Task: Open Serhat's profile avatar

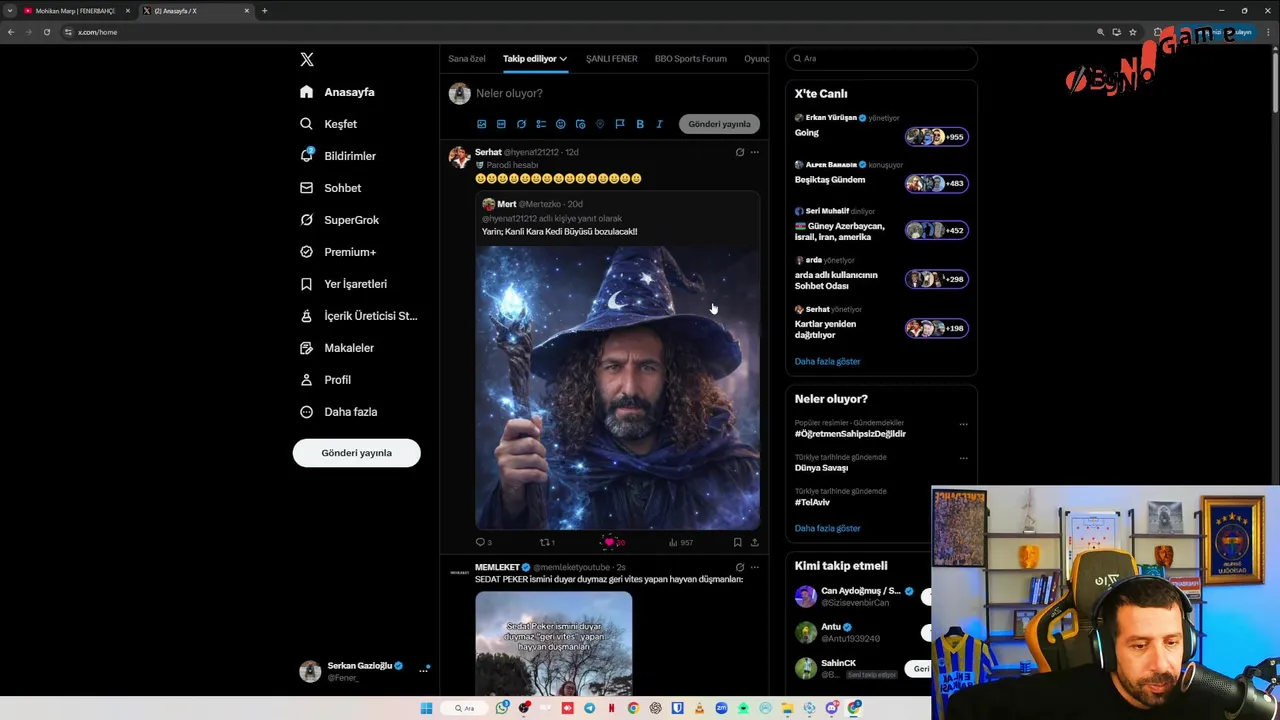Action: click(459, 157)
